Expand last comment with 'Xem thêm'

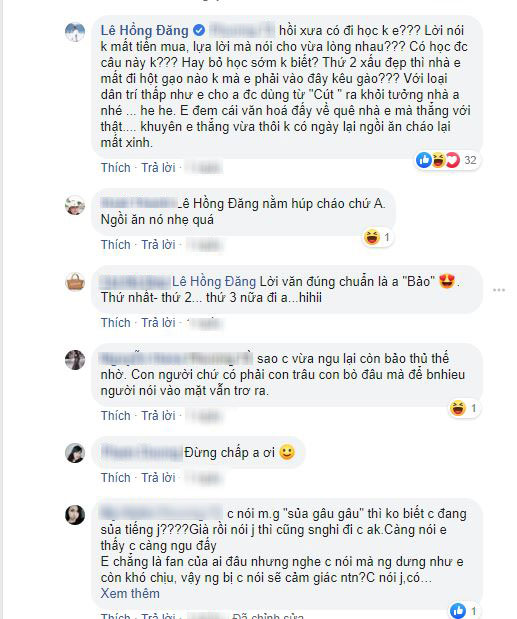coord(130,593)
